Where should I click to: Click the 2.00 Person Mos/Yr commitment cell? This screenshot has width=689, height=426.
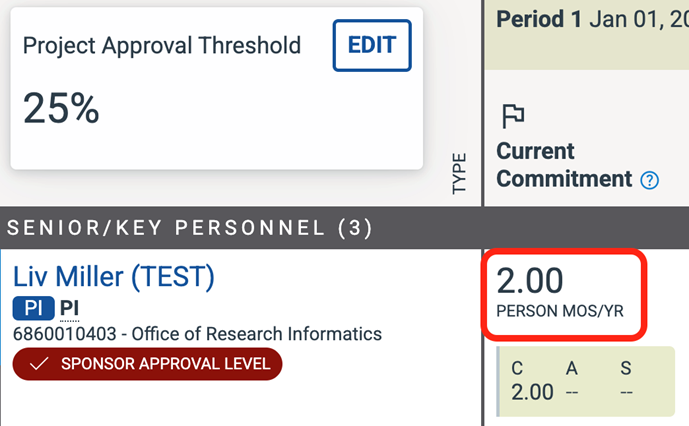tap(564, 295)
